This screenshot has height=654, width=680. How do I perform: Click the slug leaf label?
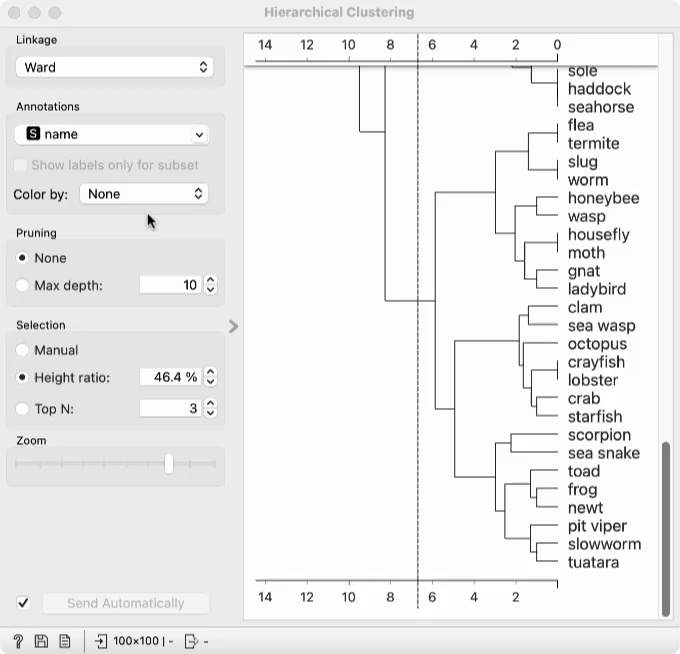(x=582, y=162)
